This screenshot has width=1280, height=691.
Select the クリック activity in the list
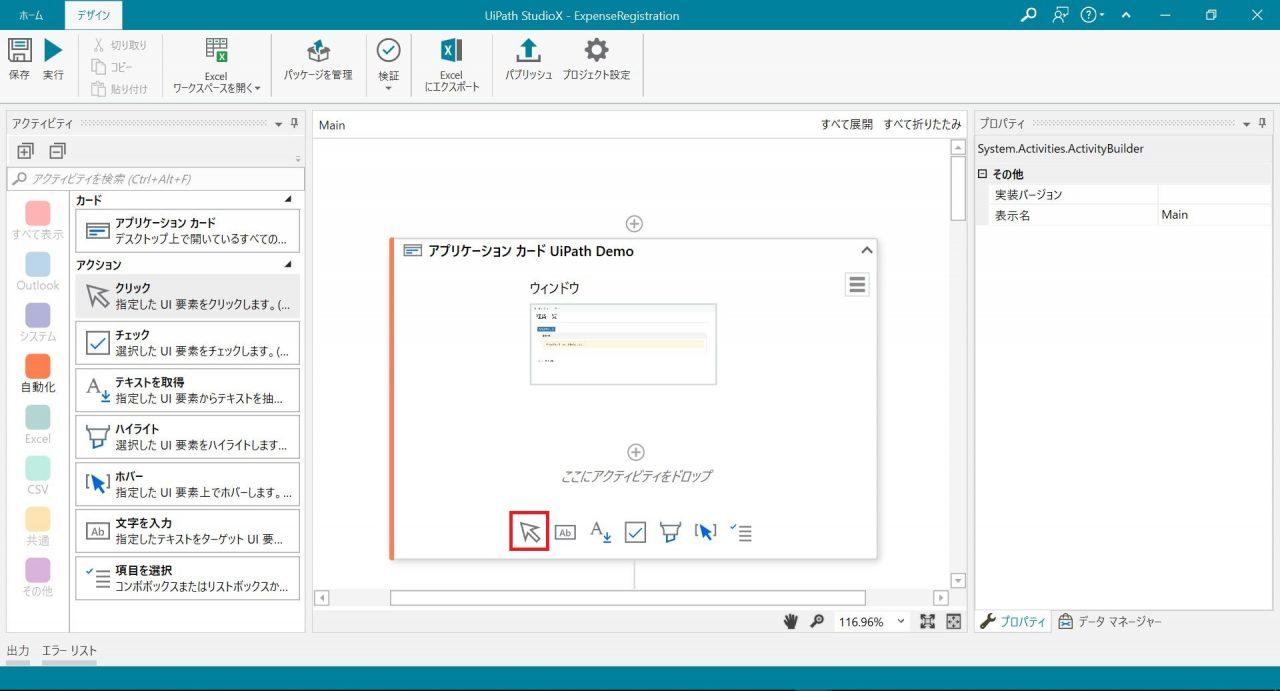(x=187, y=296)
